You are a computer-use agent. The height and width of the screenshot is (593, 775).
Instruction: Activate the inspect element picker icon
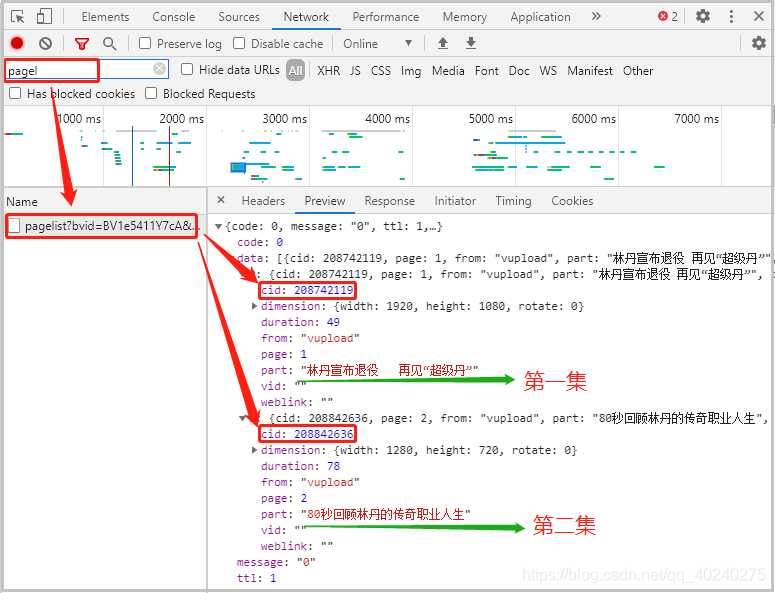[18, 17]
